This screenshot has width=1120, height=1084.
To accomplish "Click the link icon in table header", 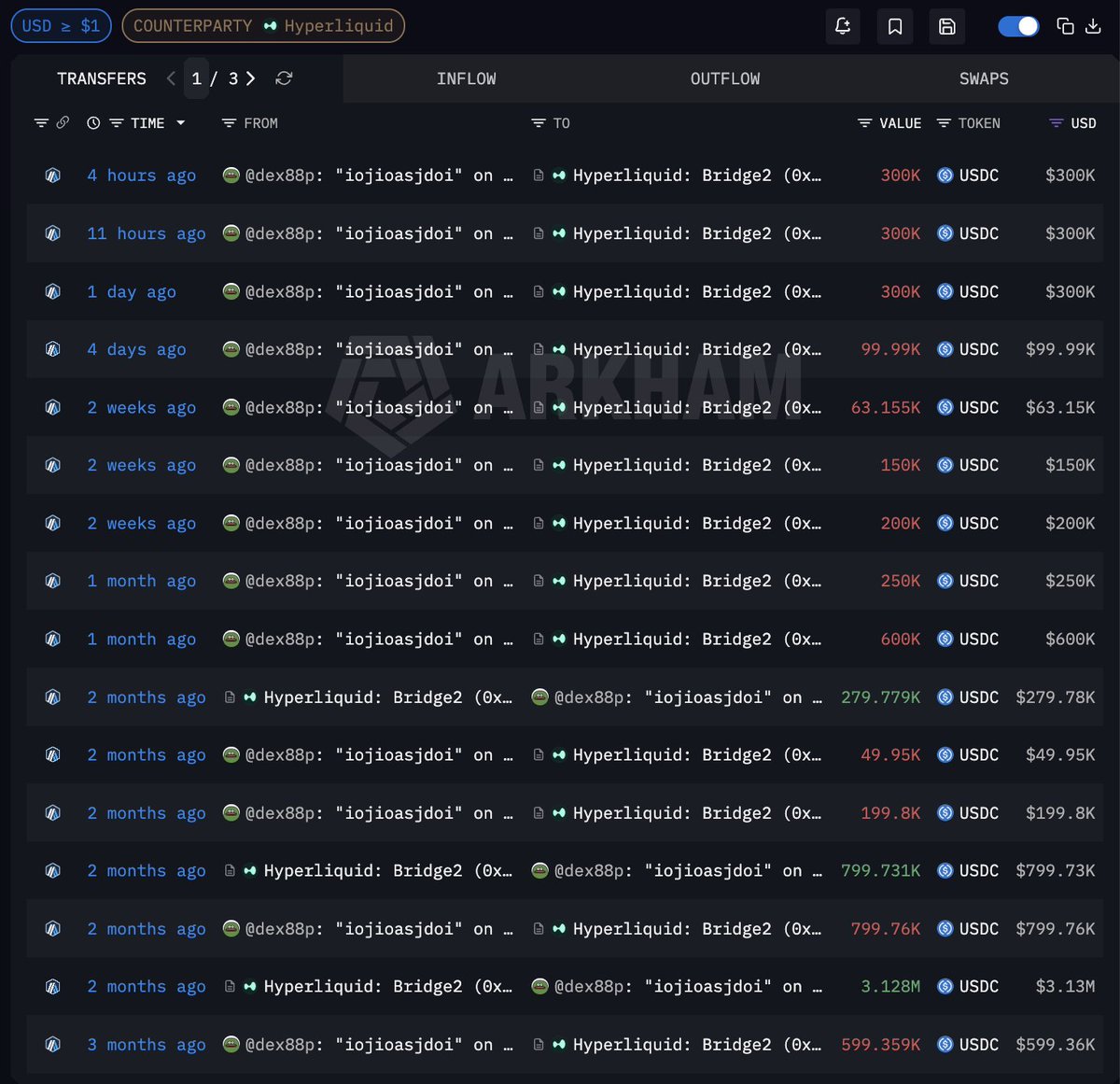I will (x=63, y=123).
